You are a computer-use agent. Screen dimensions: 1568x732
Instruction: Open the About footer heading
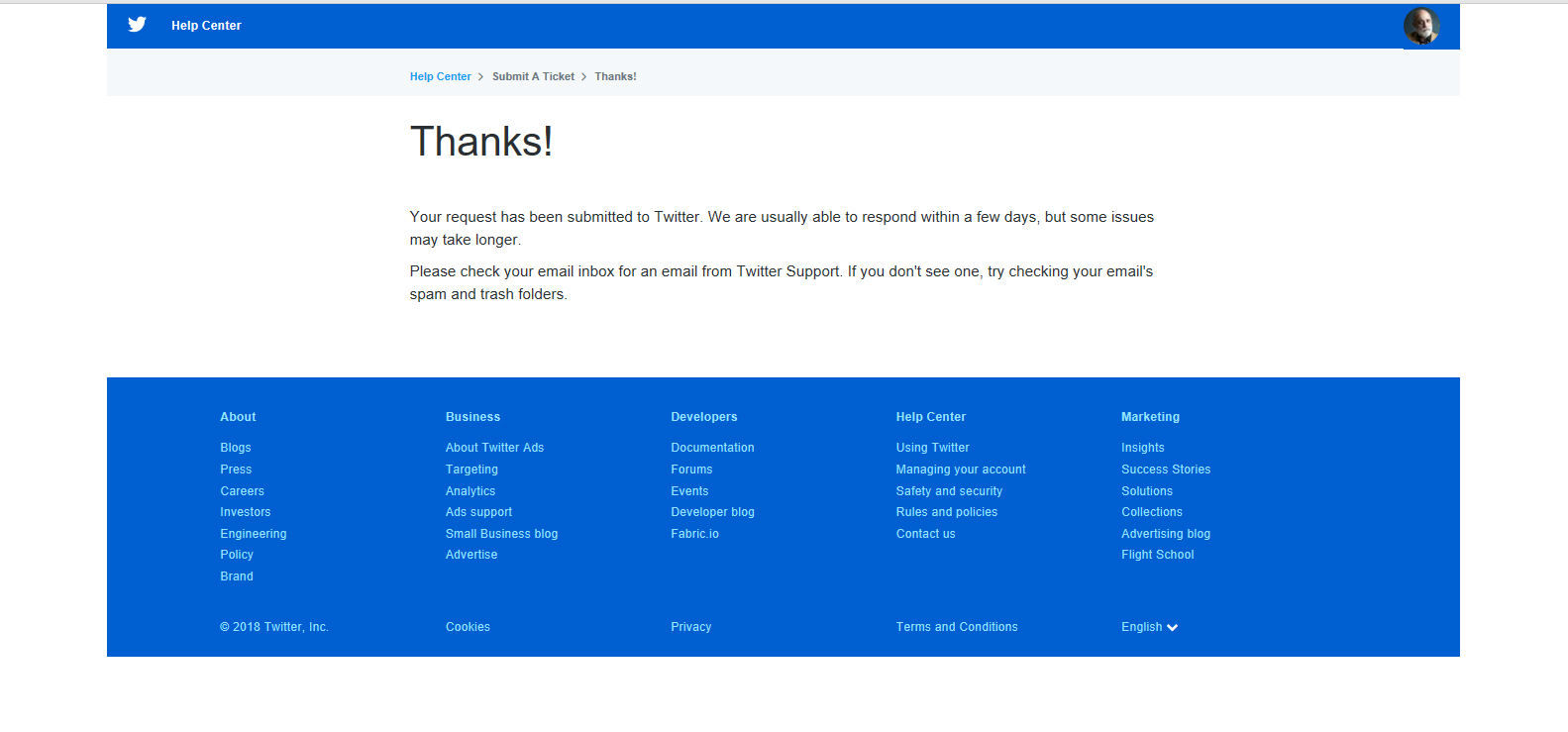[x=238, y=417]
